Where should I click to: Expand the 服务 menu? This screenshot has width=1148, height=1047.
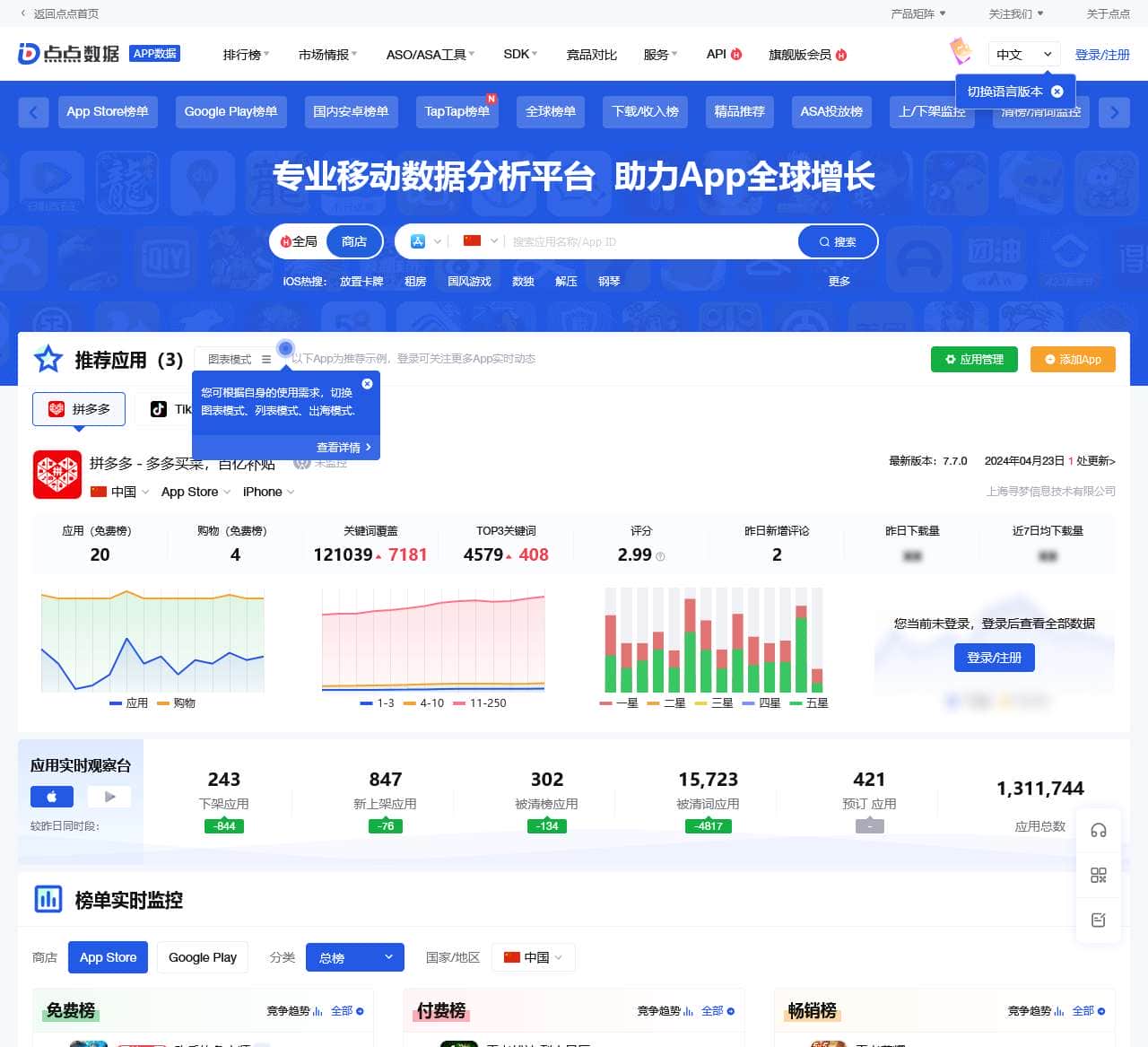tap(660, 55)
